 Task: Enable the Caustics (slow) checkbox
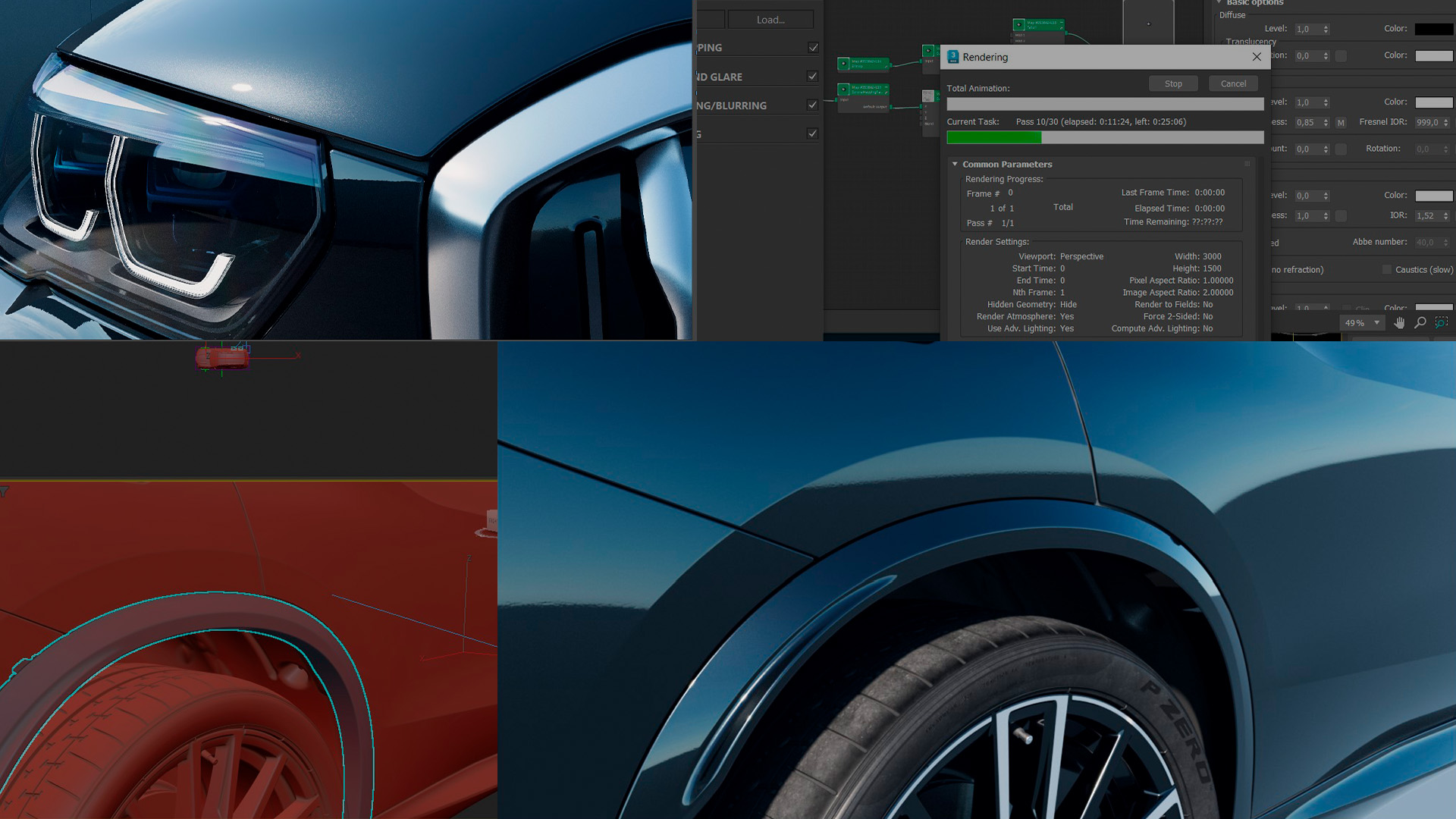1387,270
